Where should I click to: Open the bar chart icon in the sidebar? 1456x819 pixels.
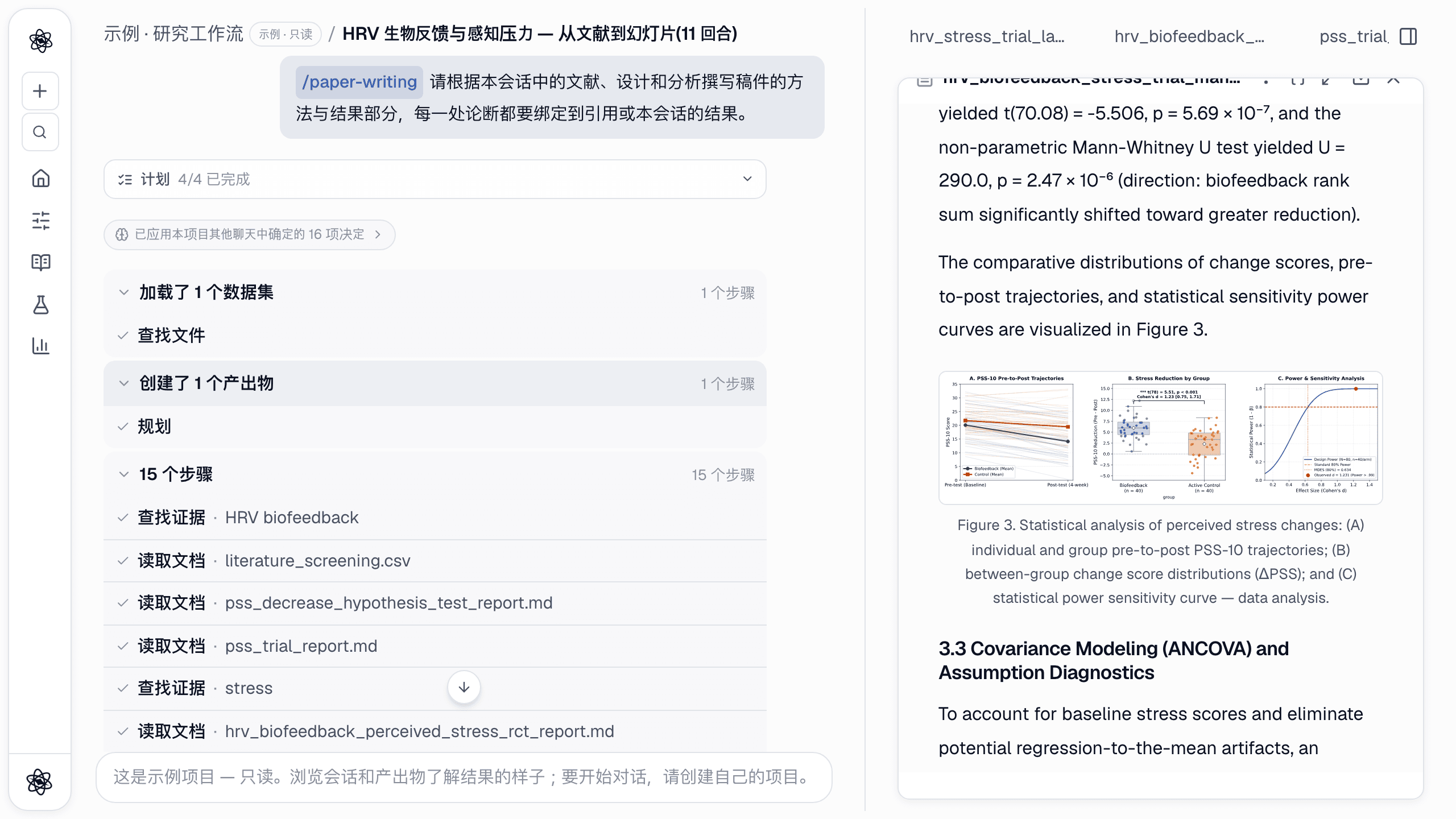pyautogui.click(x=40, y=346)
